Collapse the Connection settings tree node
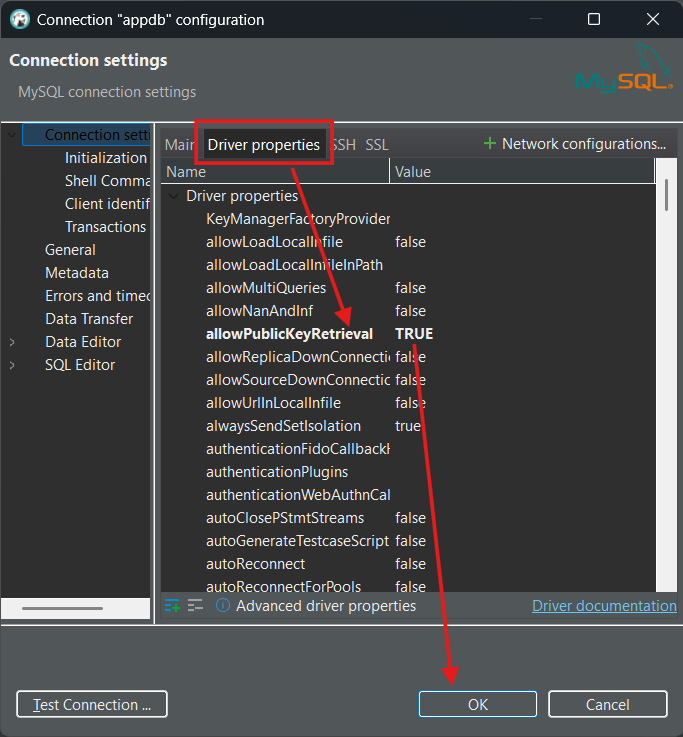 click(x=12, y=135)
